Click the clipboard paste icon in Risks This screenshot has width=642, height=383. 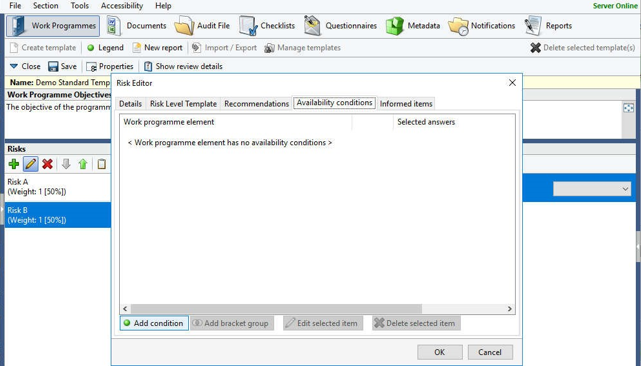tap(102, 164)
